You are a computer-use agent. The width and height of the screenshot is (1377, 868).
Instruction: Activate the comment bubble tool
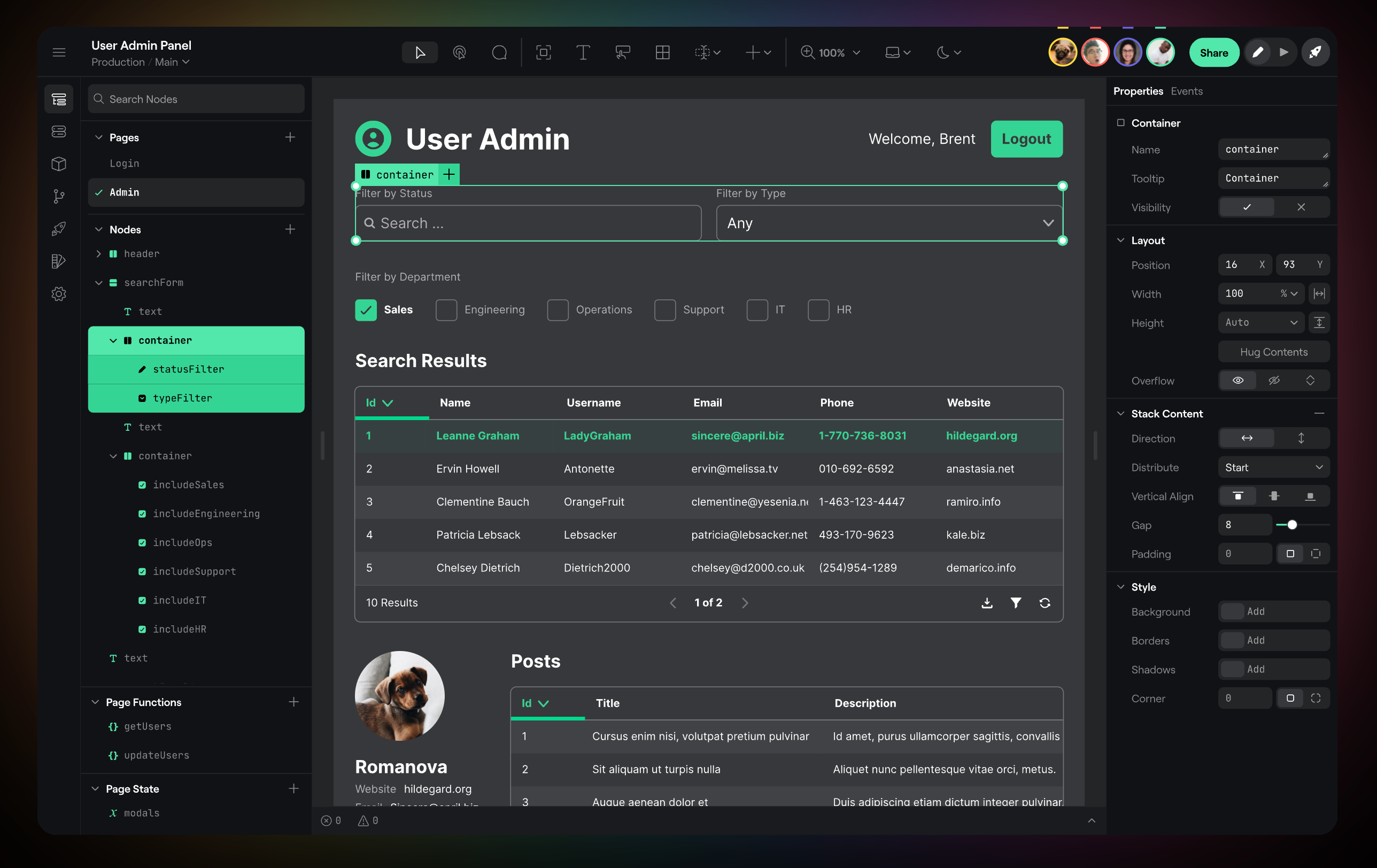click(499, 52)
